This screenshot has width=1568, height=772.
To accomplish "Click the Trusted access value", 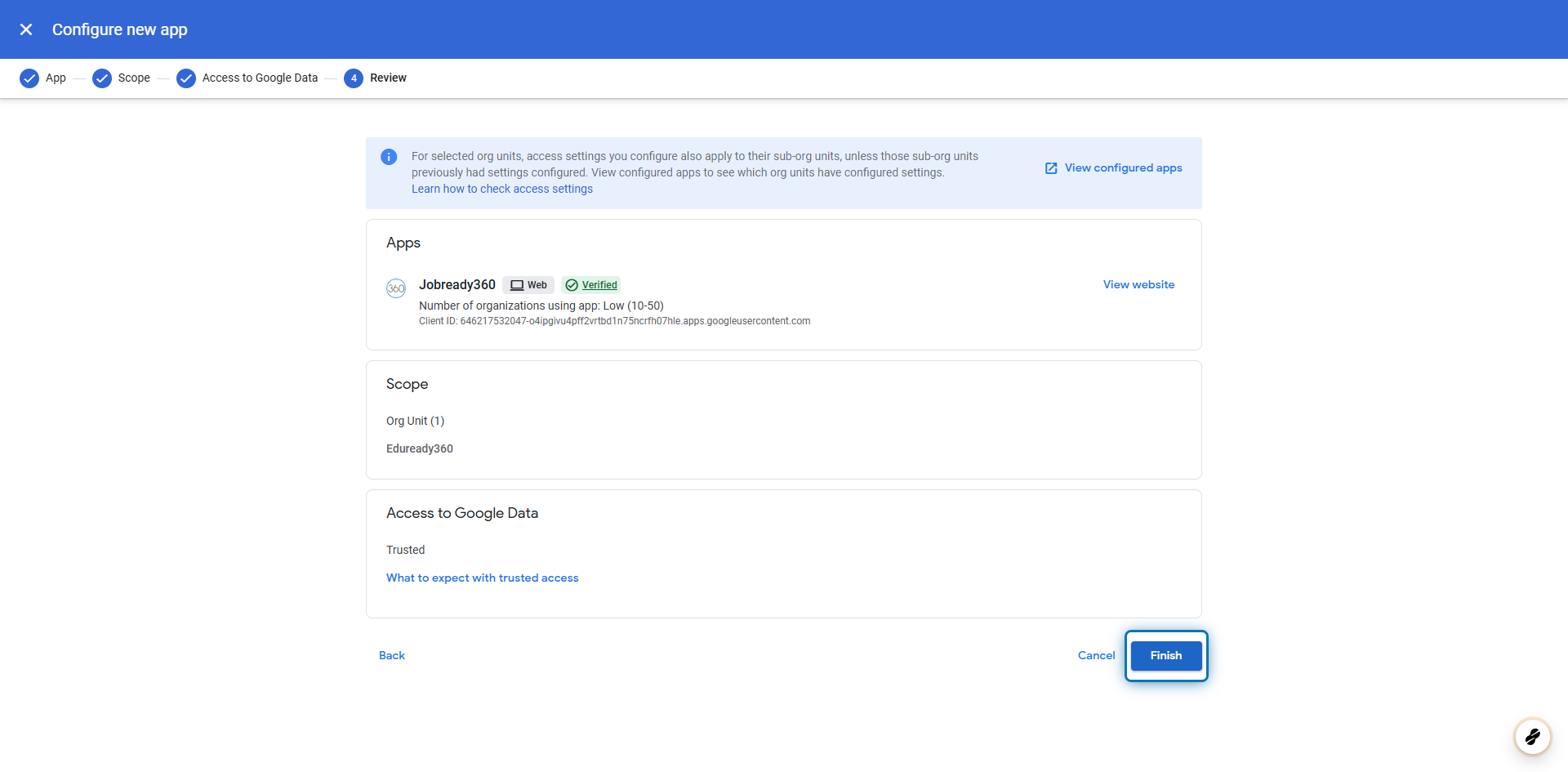I will (x=406, y=550).
